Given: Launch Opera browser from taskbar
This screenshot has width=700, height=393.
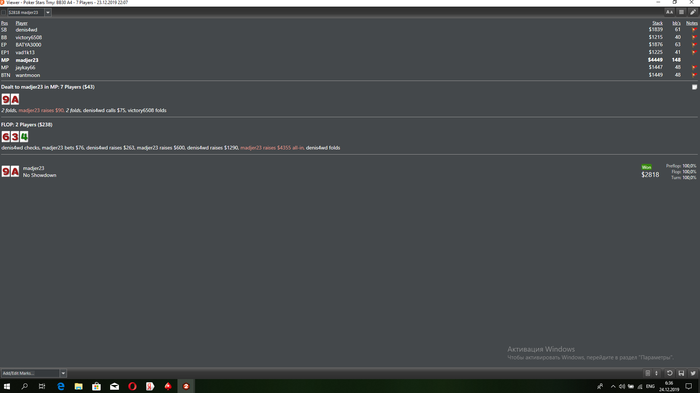Looking at the screenshot, I should point(132,386).
